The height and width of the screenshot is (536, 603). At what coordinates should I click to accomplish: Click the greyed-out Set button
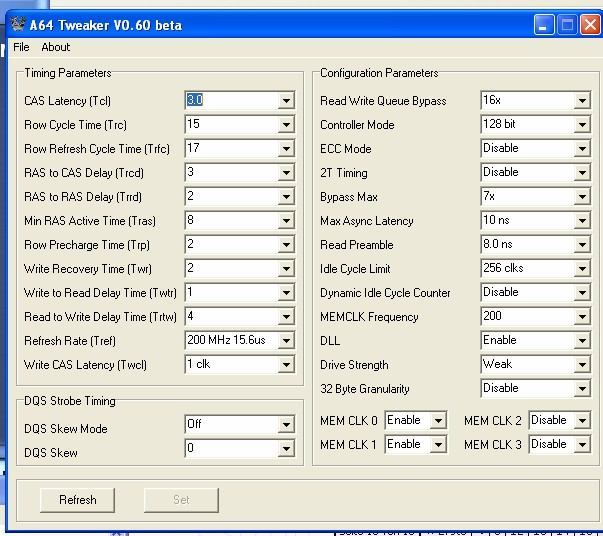point(181,500)
